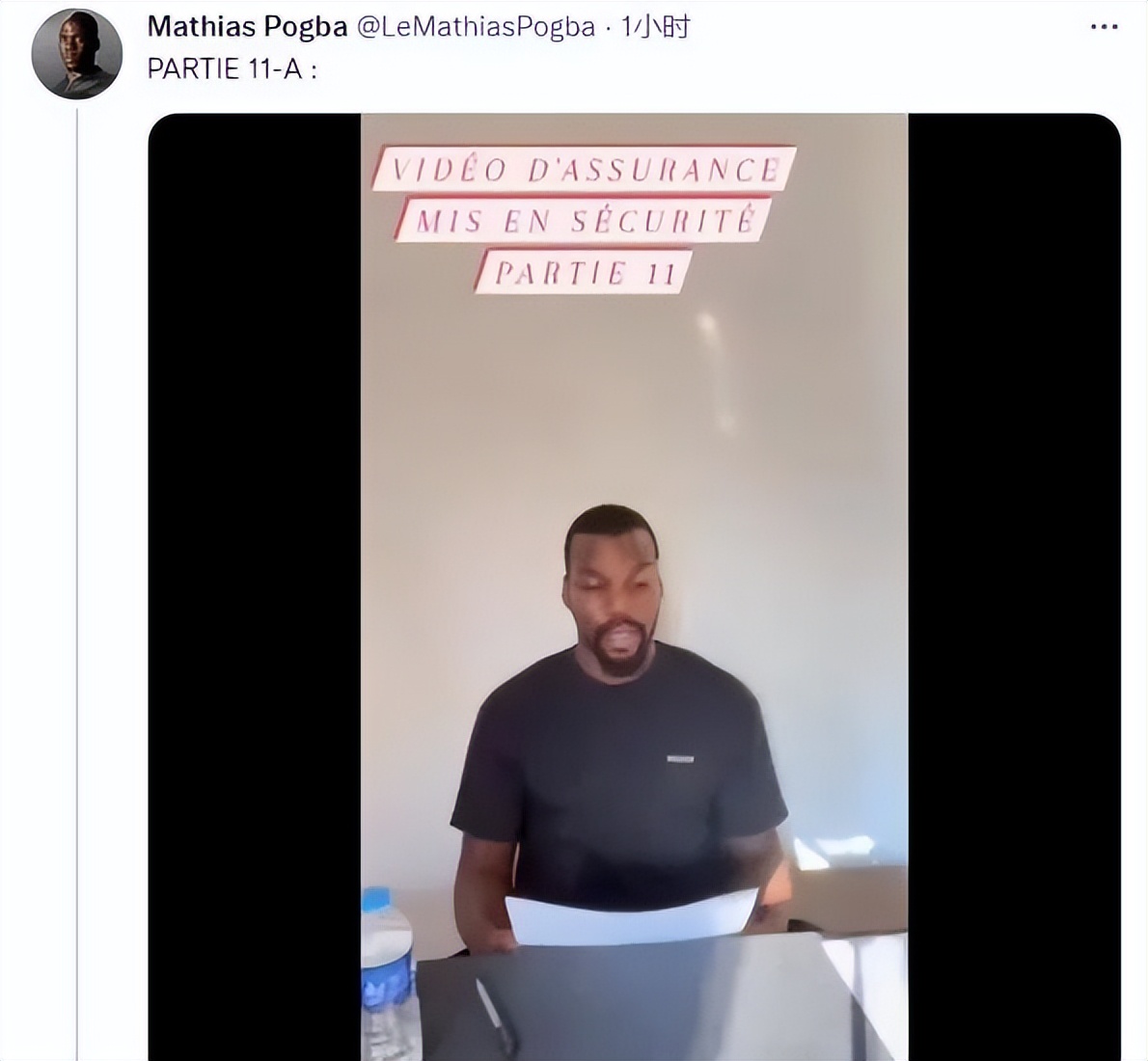Click Mathias Pogba's profile avatar
Image resolution: width=1148 pixels, height=1061 pixels.
(77, 54)
